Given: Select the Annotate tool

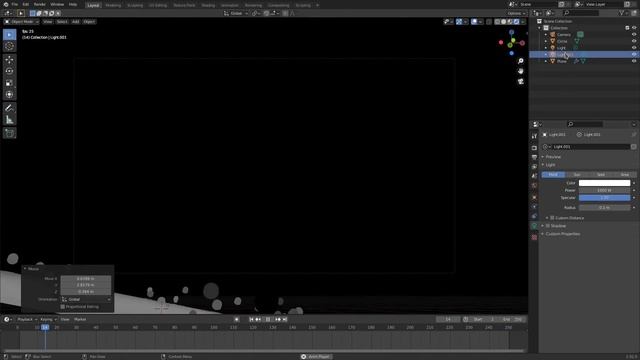Looking at the screenshot, I should point(9,108).
